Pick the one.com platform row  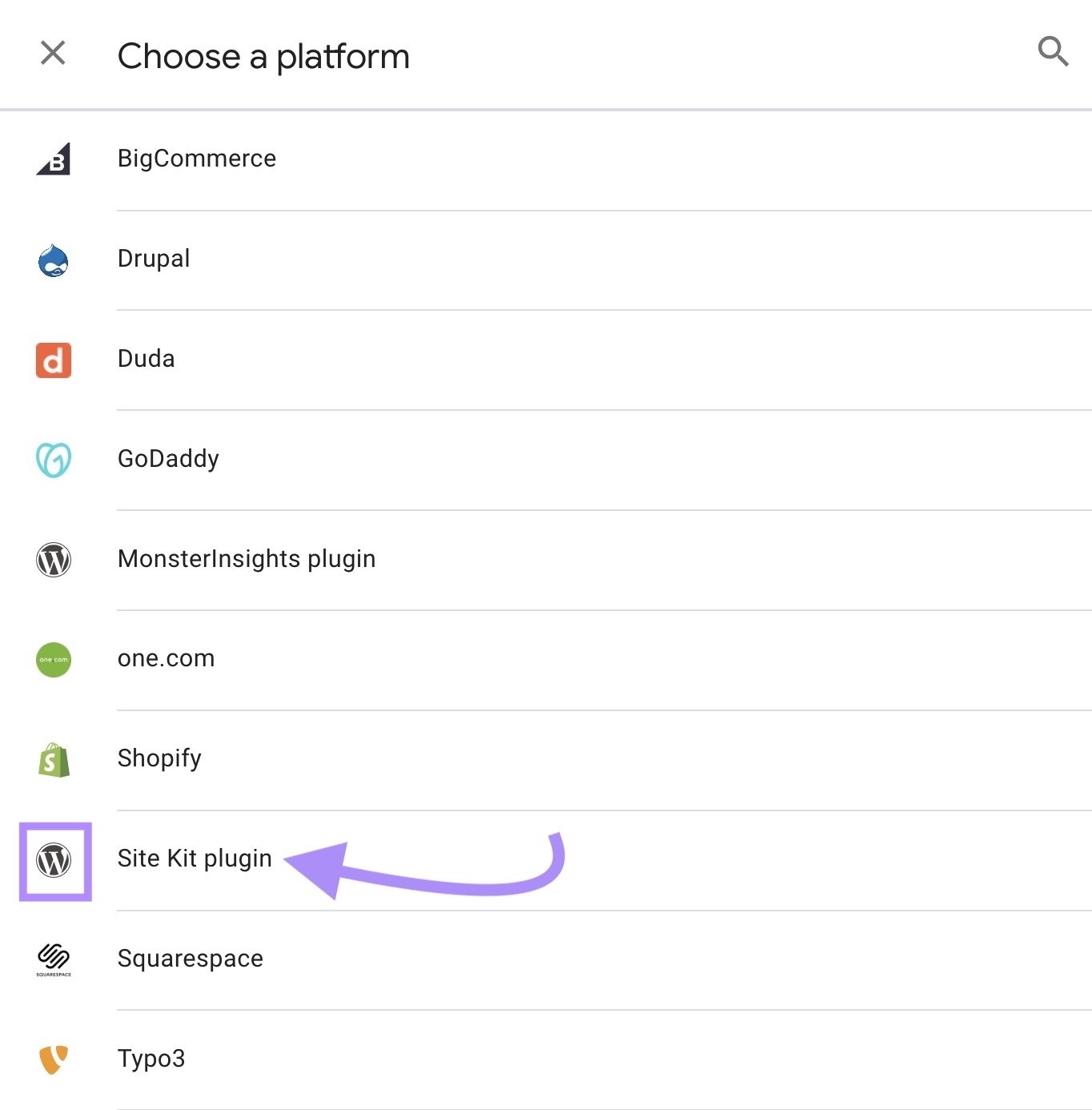tap(166, 659)
